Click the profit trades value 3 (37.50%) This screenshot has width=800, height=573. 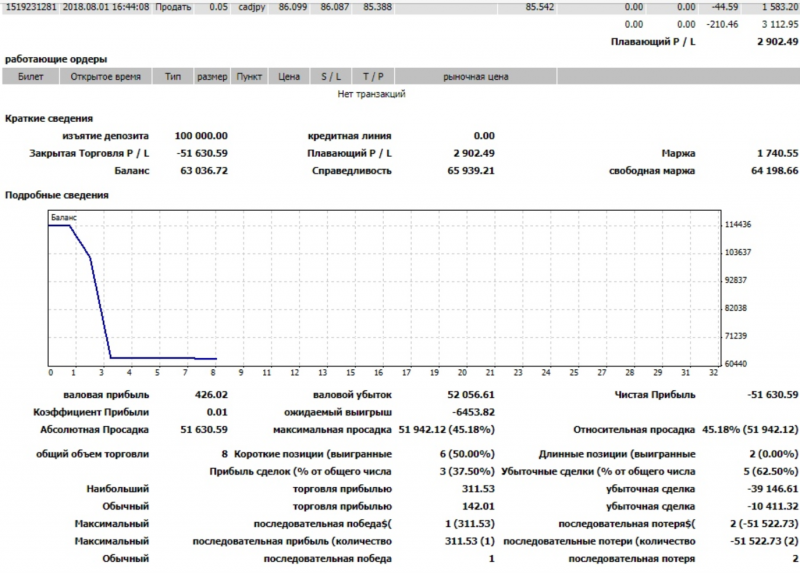pyautogui.click(x=467, y=471)
